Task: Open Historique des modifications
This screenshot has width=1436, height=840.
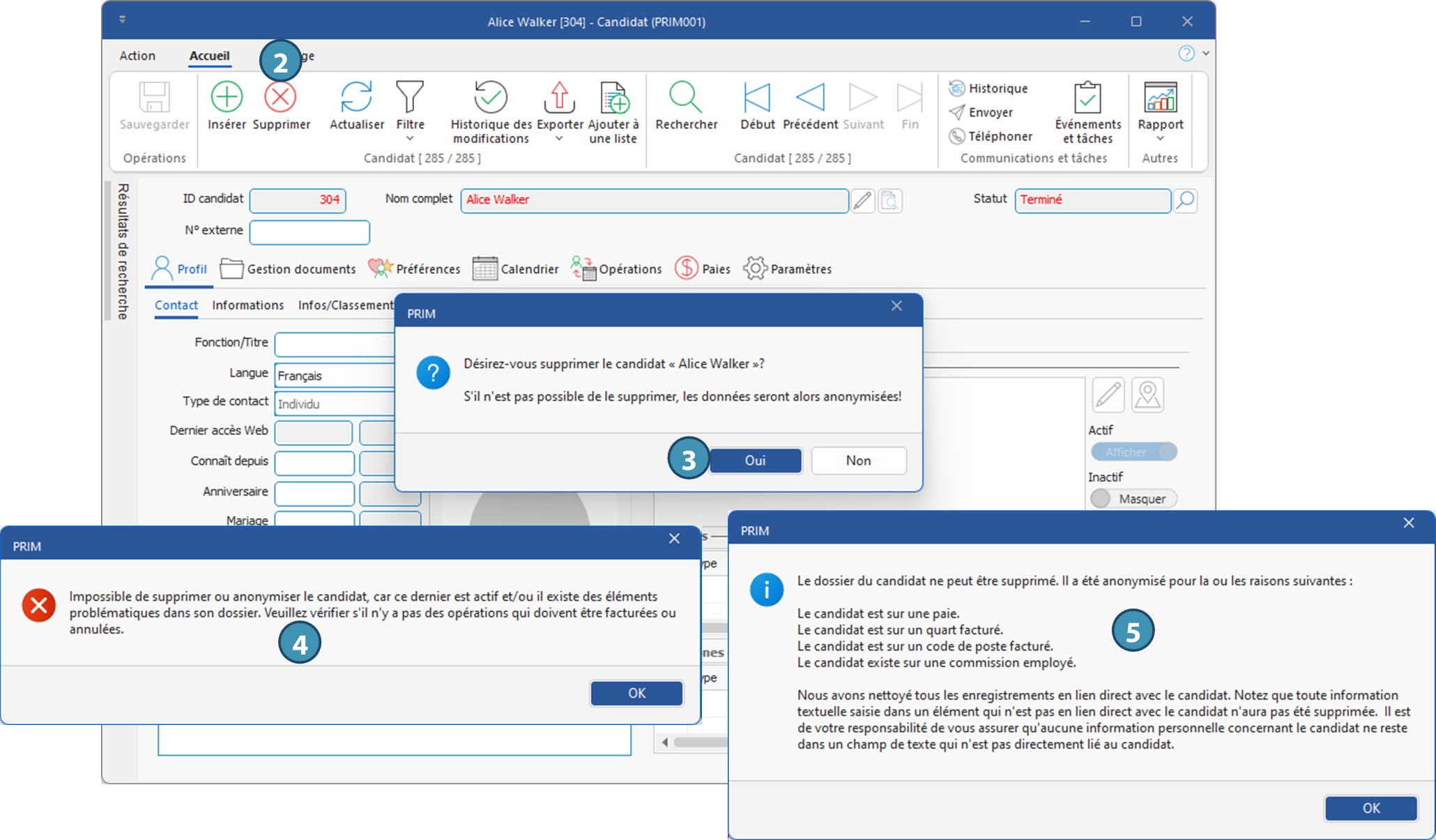Action: point(491,98)
